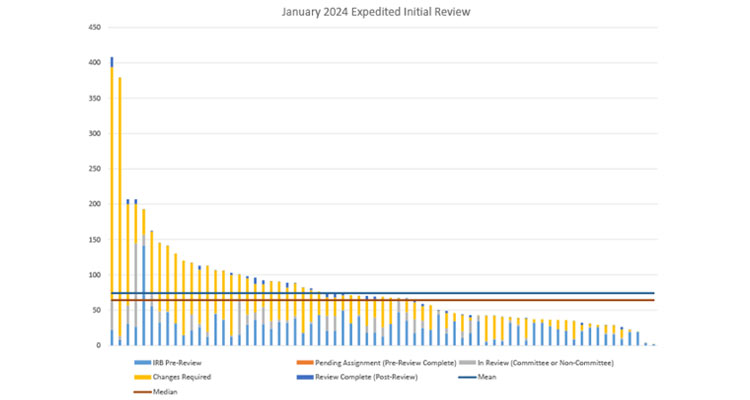Select the 'Changes Required' legend label
This screenshot has width=750, height=400.
coord(181,377)
